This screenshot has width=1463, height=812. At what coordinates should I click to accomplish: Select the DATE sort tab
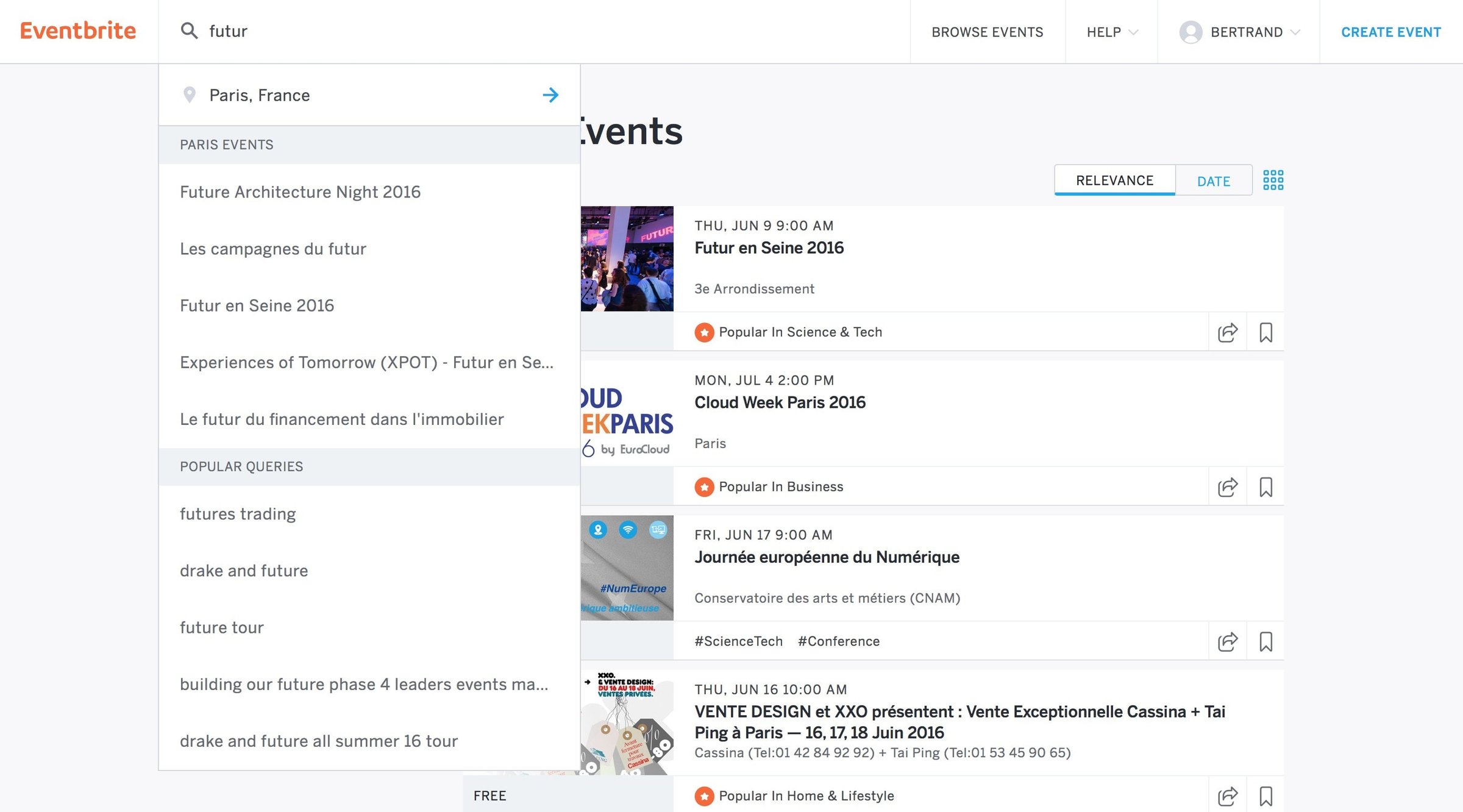[x=1213, y=180]
